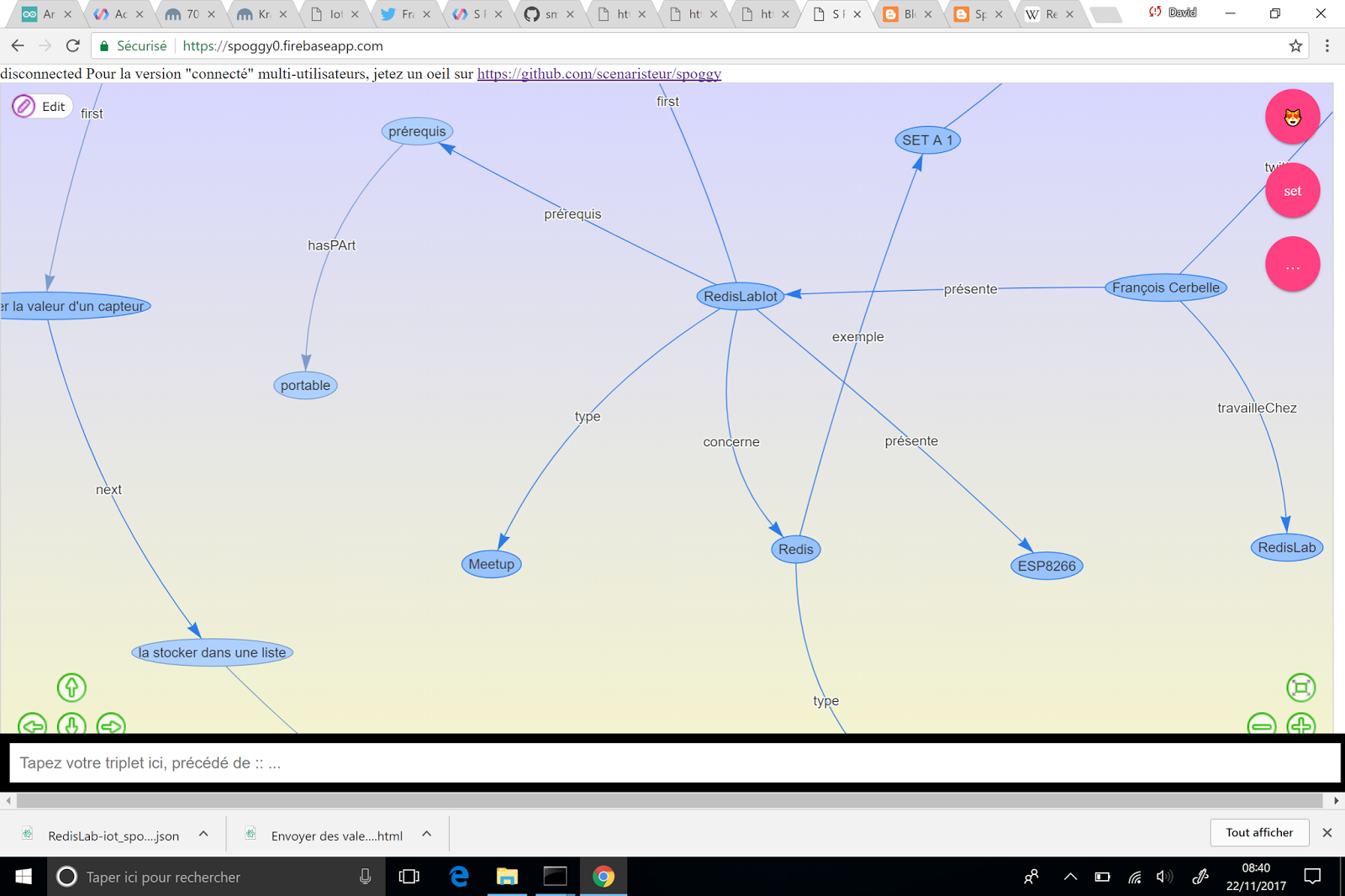Click 'Tout afficher' downloads button
This screenshot has width=1345, height=896.
click(x=1259, y=833)
